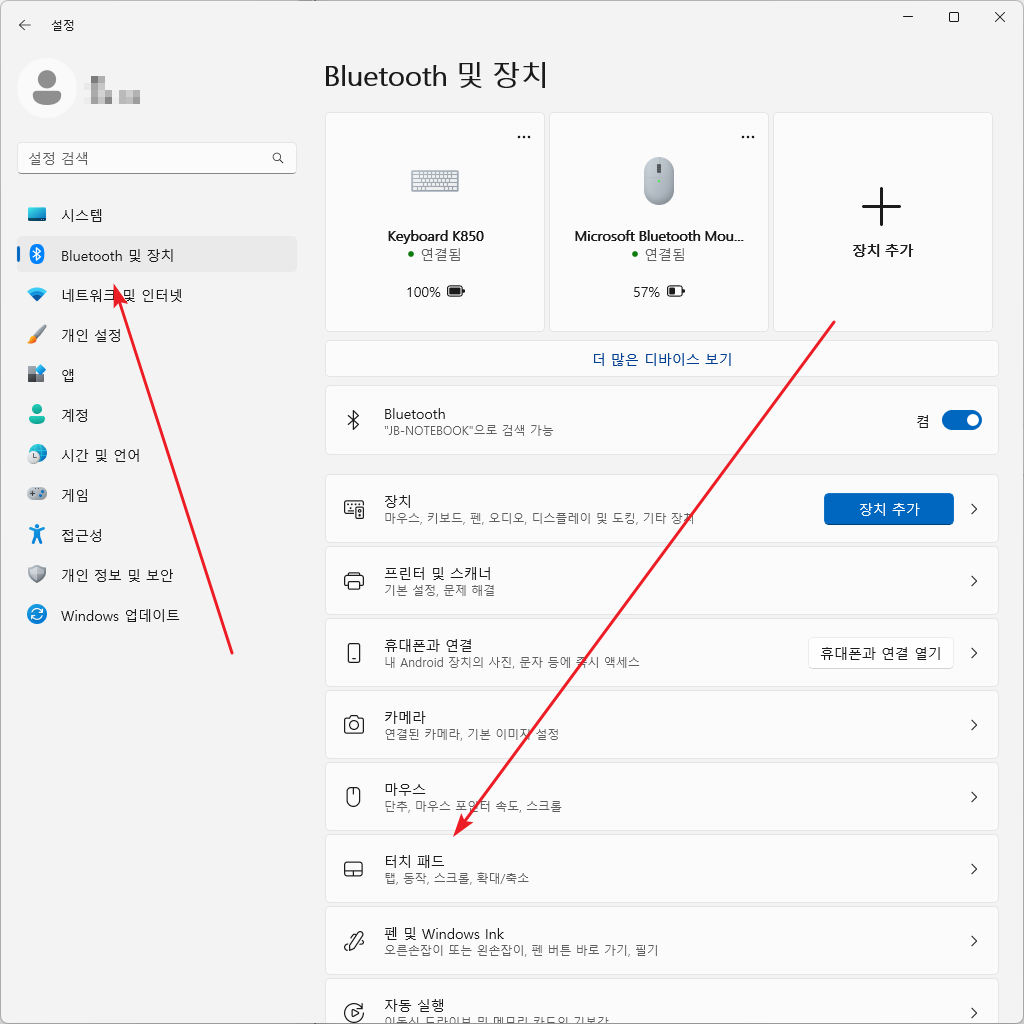Open 프린터 및 스캐너 via its chevron
Viewport: 1024px width, 1024px height.
tap(974, 581)
